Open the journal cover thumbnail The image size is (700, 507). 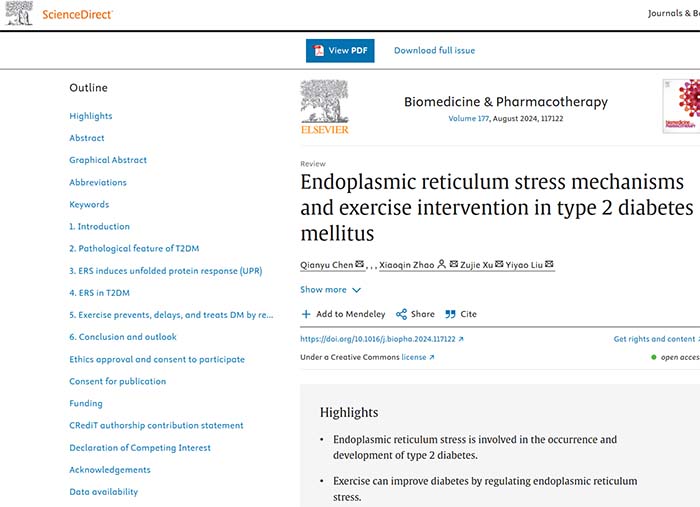point(683,107)
